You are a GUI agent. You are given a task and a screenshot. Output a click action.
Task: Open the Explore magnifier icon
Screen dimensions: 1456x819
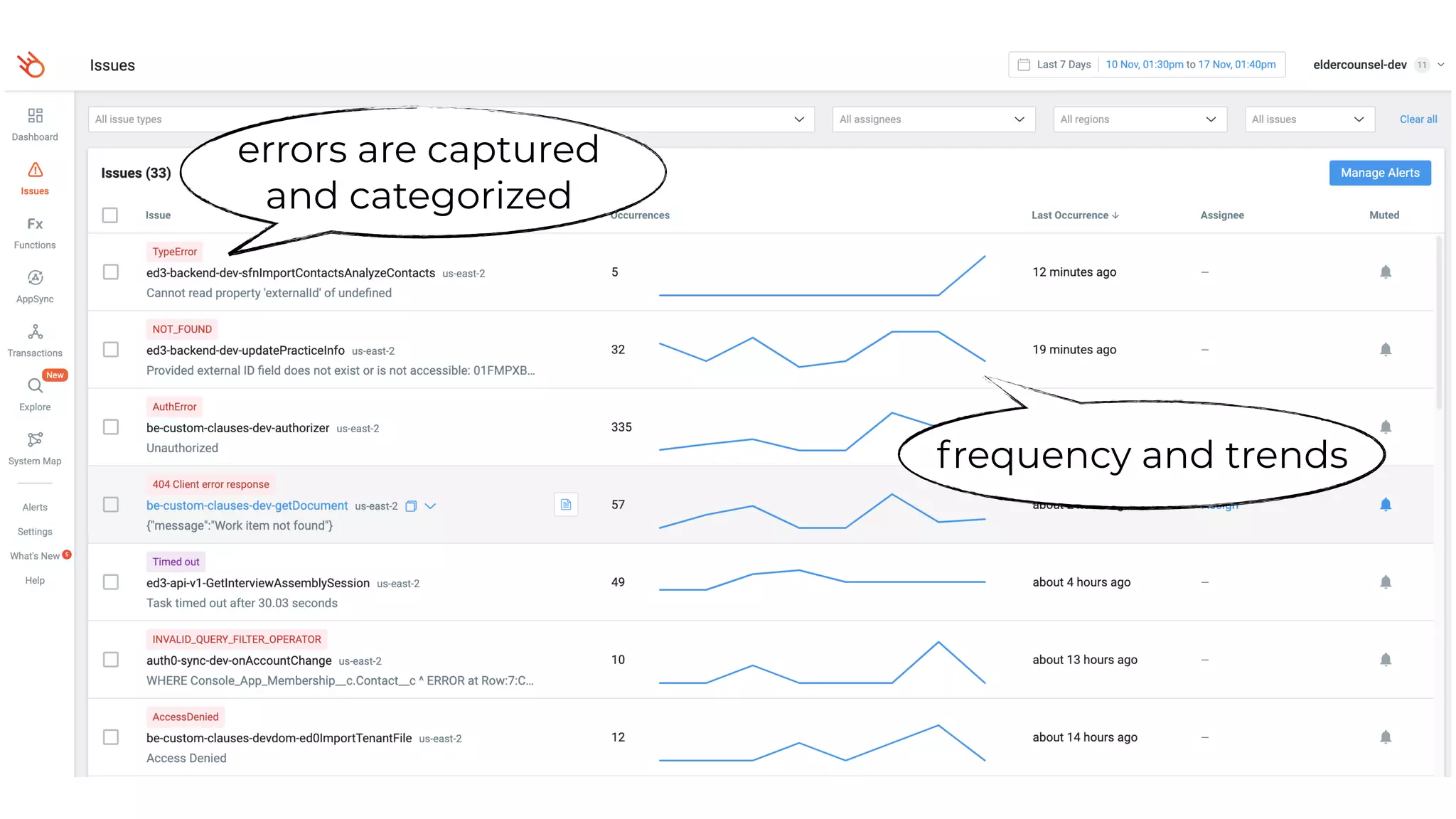35,386
